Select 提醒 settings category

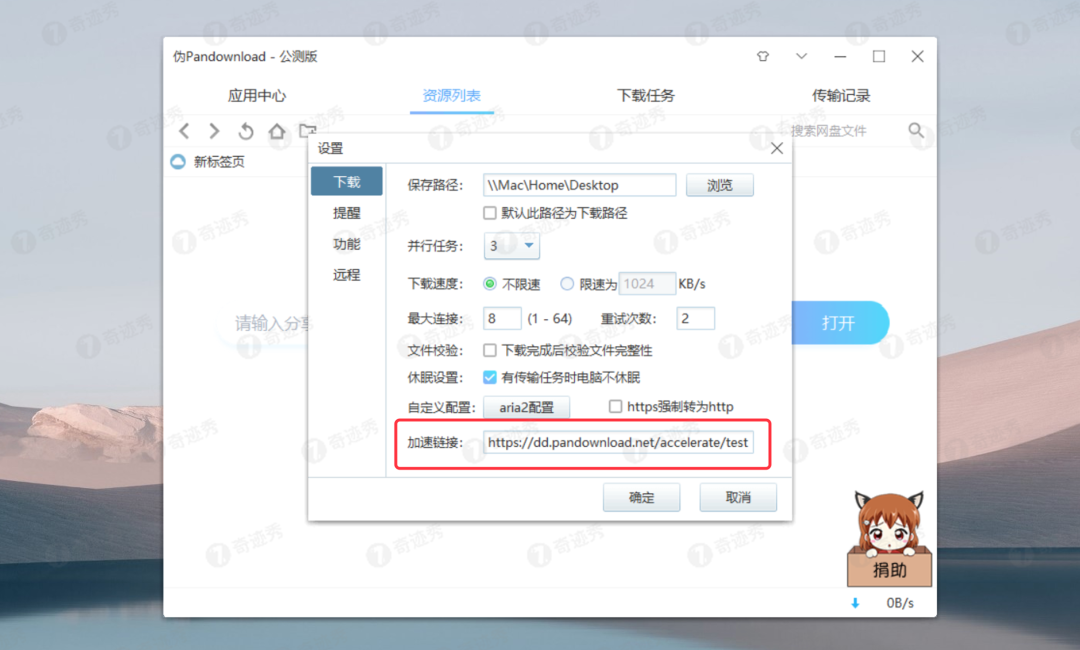tap(346, 213)
